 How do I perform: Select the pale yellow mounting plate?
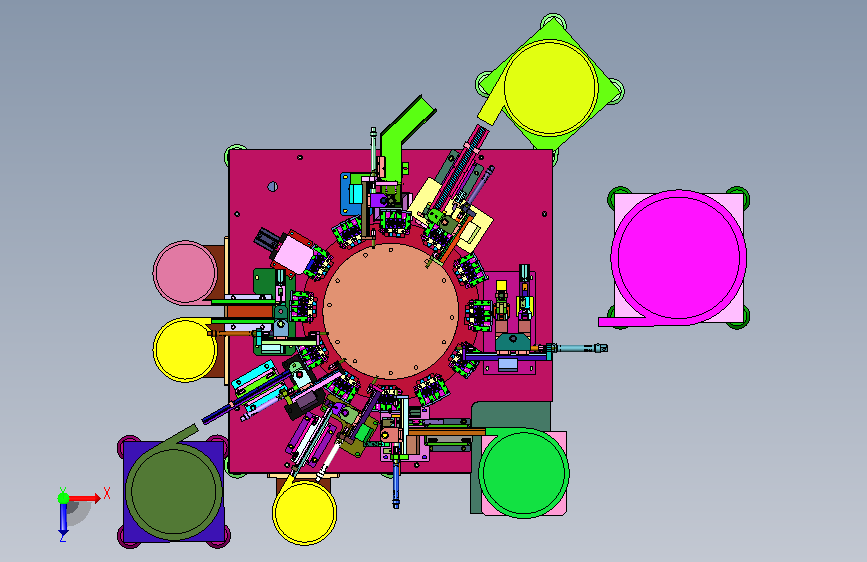(480, 231)
